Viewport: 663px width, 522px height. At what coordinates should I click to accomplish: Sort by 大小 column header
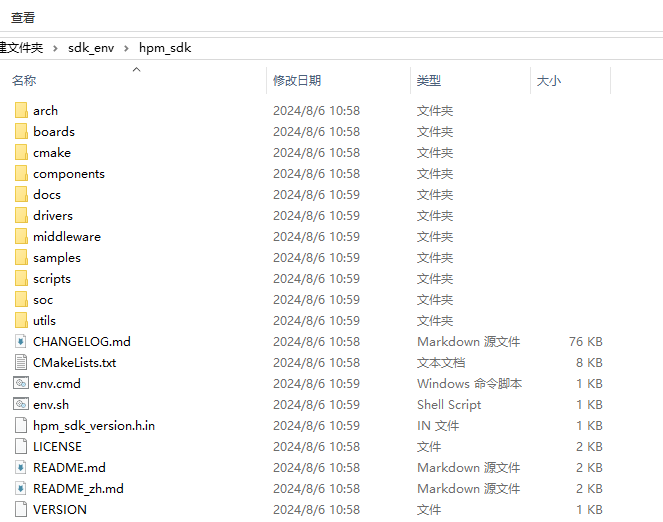549,81
